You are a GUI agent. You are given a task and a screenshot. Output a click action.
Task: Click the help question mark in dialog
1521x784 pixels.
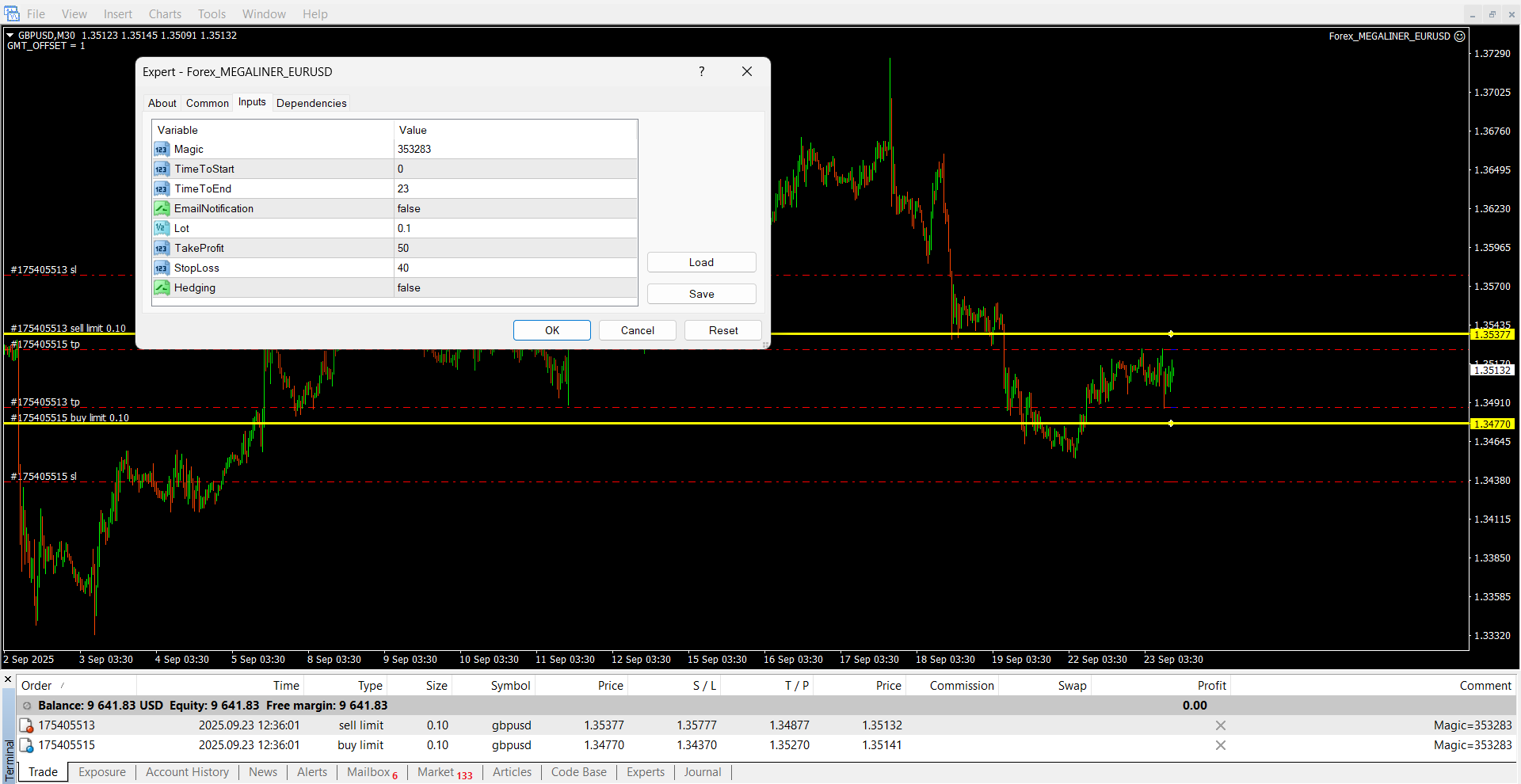point(701,71)
